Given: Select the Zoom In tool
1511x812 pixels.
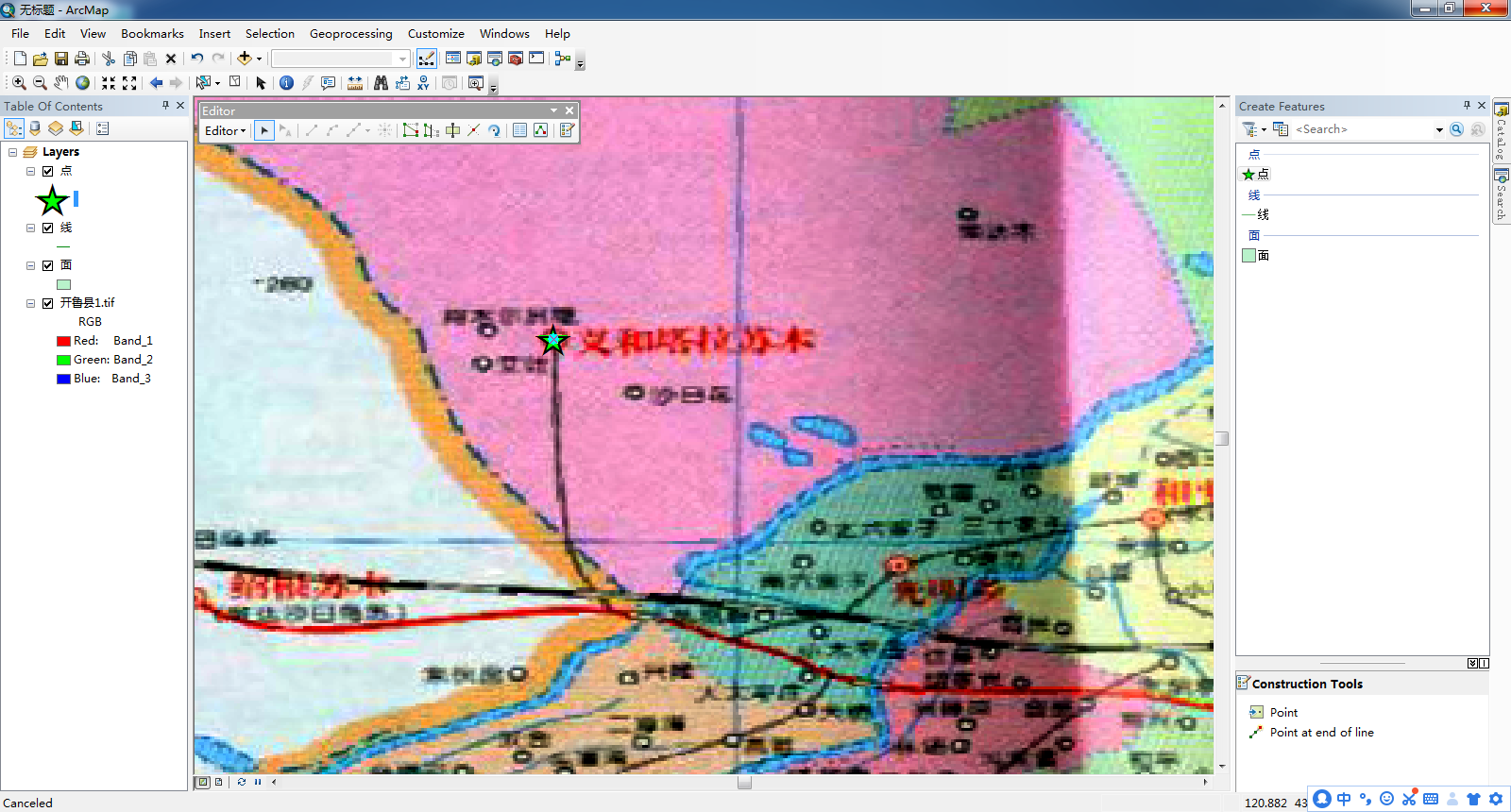Looking at the screenshot, I should coord(19,83).
